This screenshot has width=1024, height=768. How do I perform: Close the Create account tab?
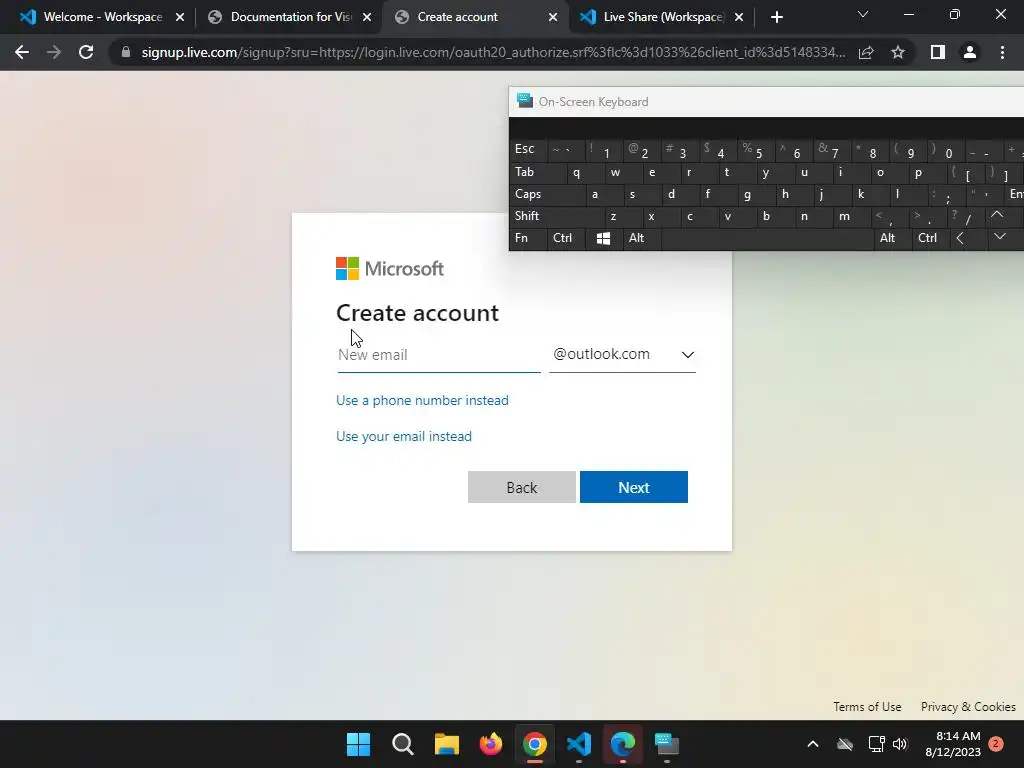[553, 17]
